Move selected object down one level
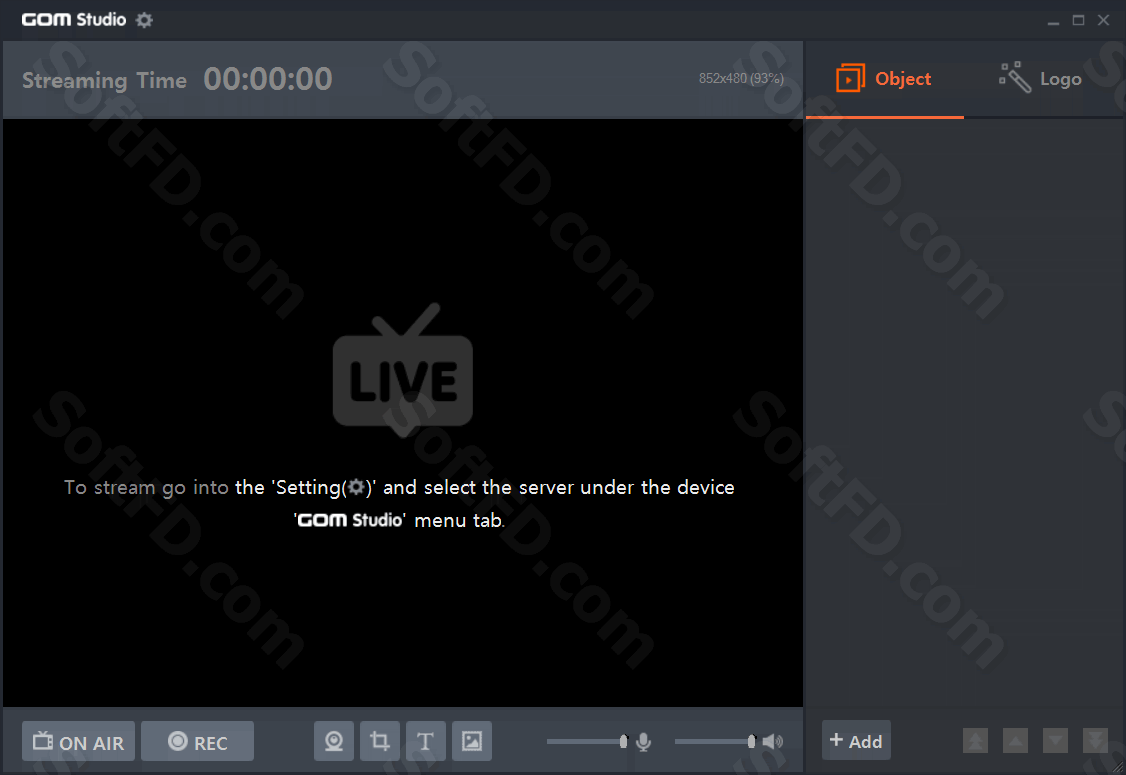The height and width of the screenshot is (775, 1126). 1056,741
